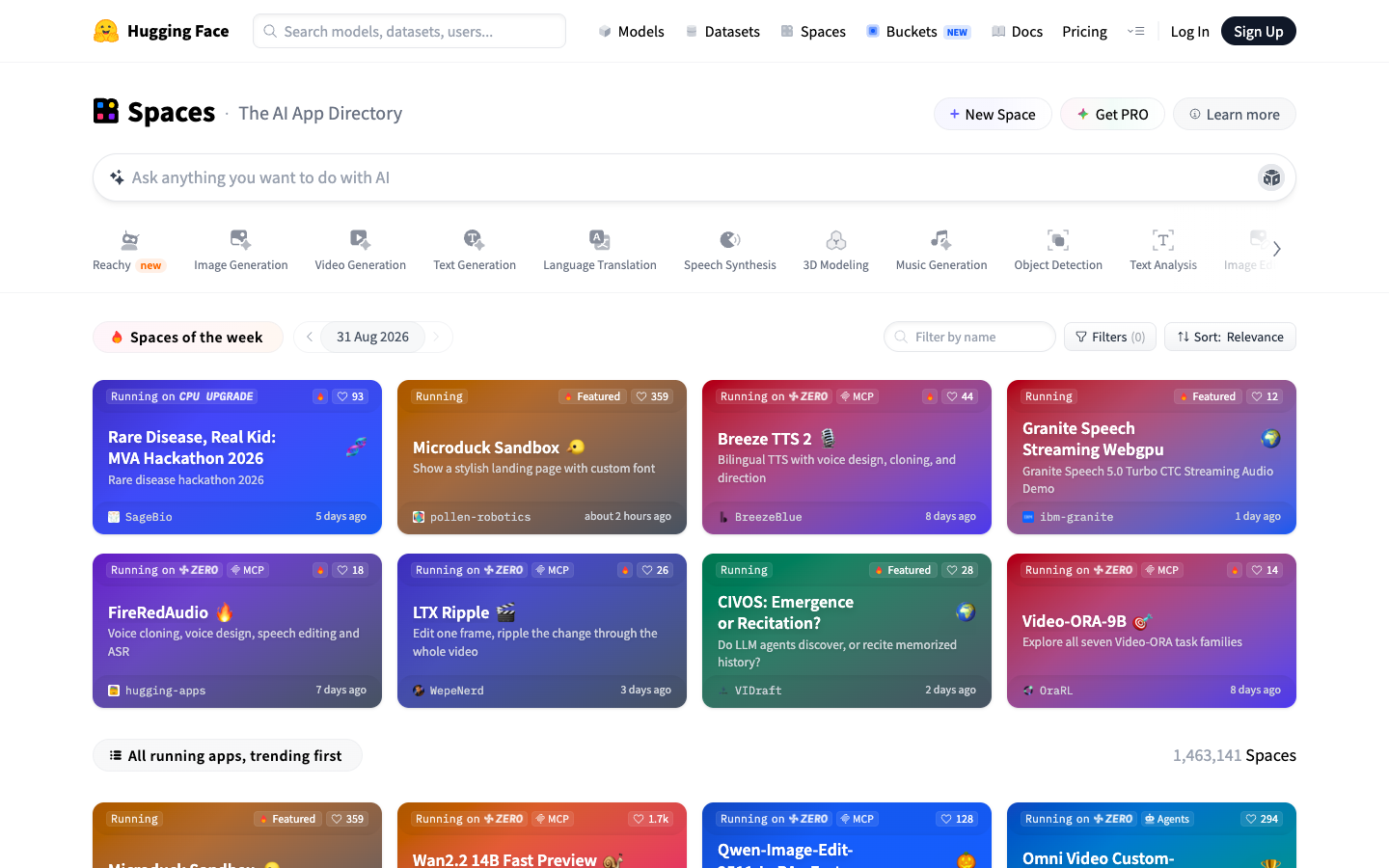Choose the Text Generation category icon

474,239
